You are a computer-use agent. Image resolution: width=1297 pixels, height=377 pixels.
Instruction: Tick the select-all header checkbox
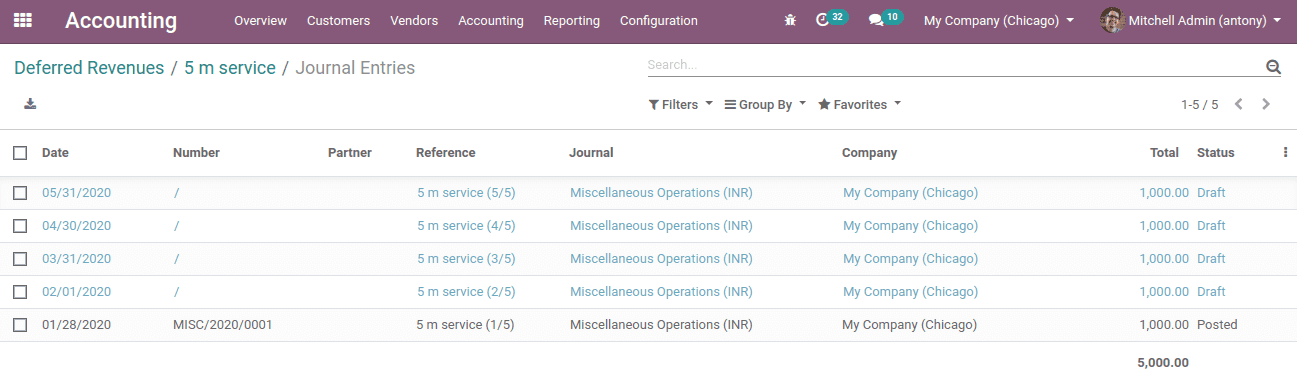(x=20, y=153)
